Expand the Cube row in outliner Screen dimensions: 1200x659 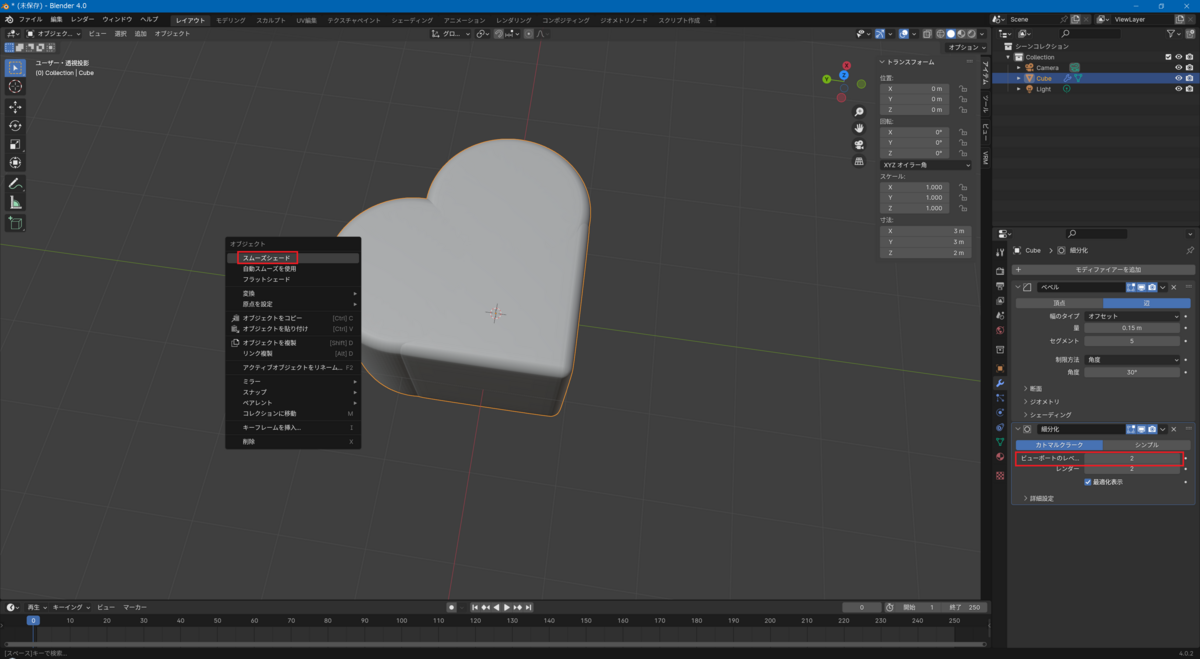(1019, 78)
